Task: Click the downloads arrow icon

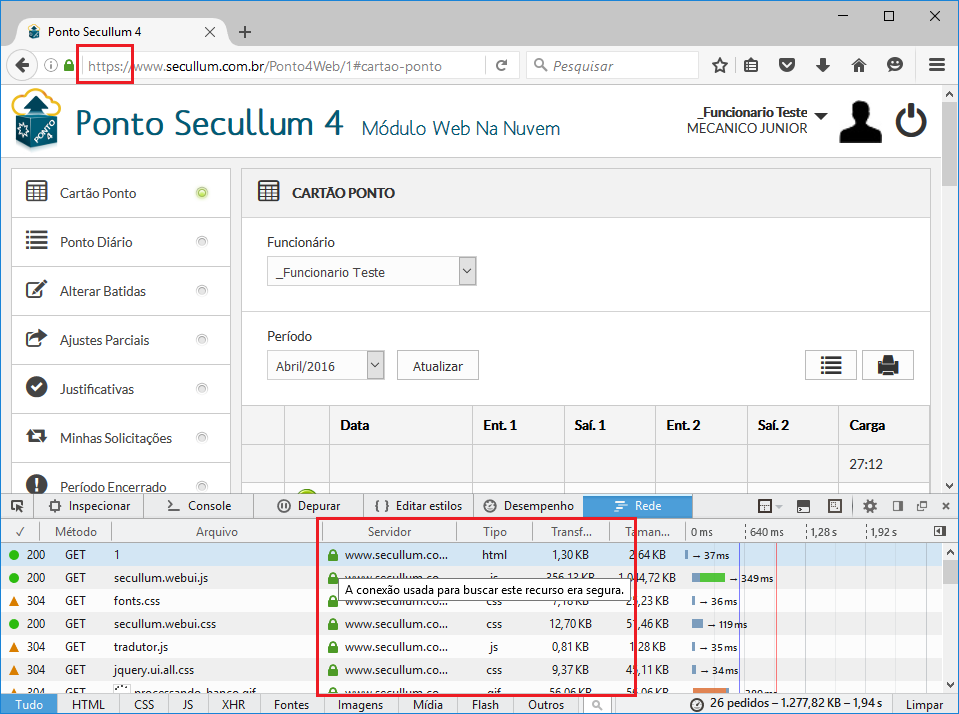Action: (823, 66)
